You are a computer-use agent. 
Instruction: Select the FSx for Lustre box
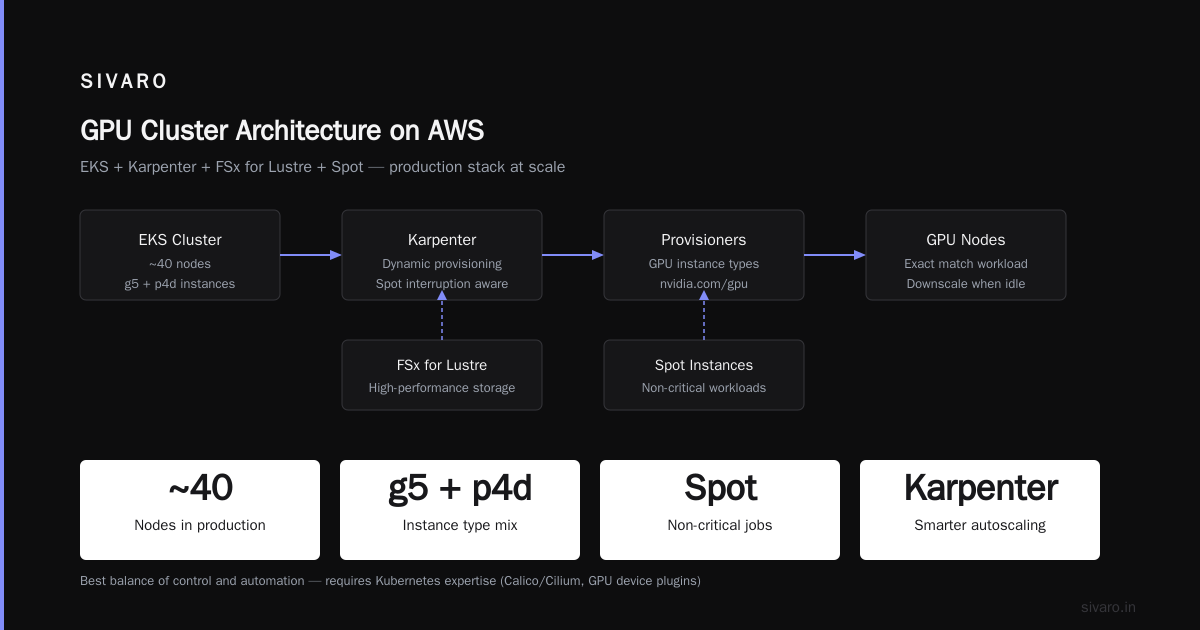point(442,375)
